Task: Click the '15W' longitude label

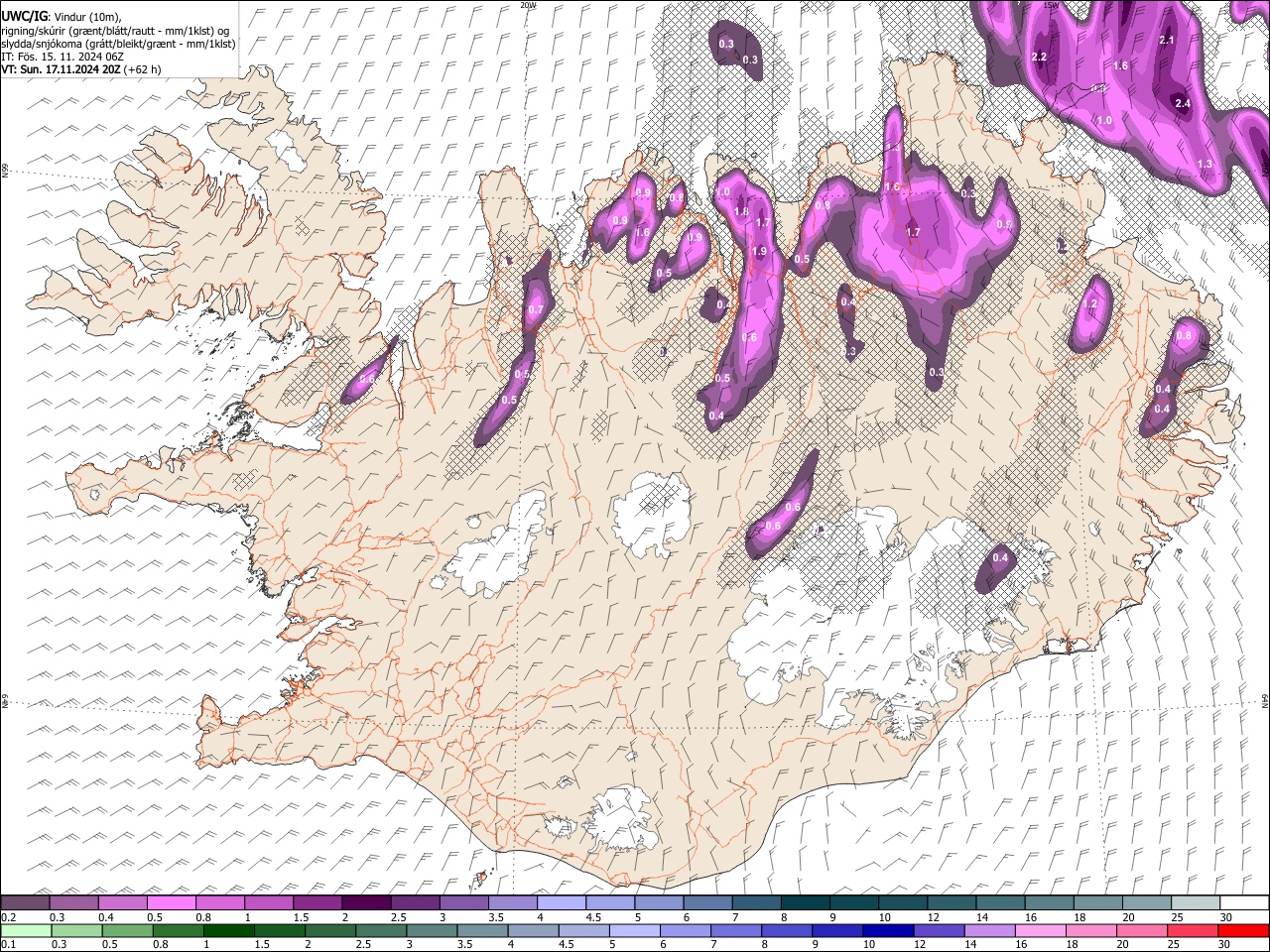Action: pyautogui.click(x=1052, y=5)
